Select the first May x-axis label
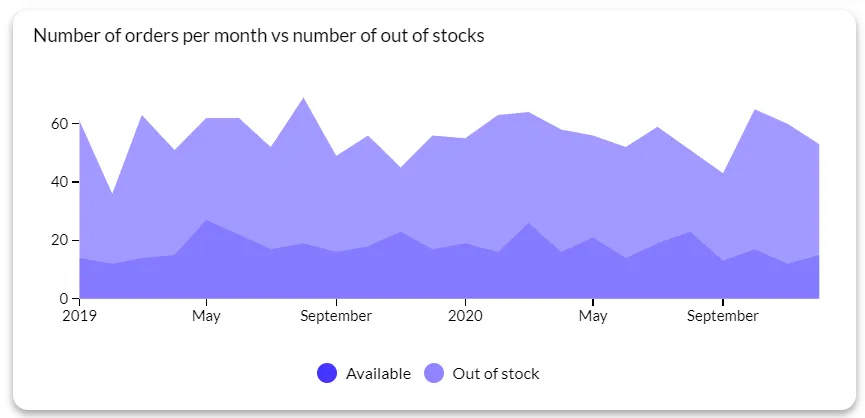The width and height of the screenshot is (865, 418). click(x=206, y=316)
